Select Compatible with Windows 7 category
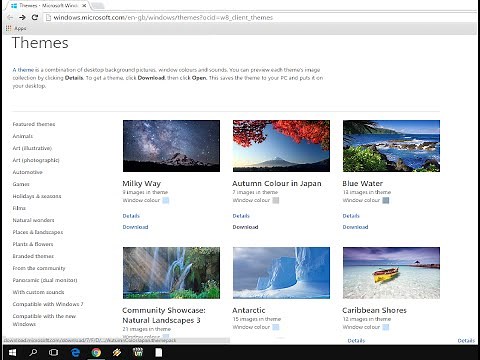The height and width of the screenshot is (360, 480). tap(48, 304)
